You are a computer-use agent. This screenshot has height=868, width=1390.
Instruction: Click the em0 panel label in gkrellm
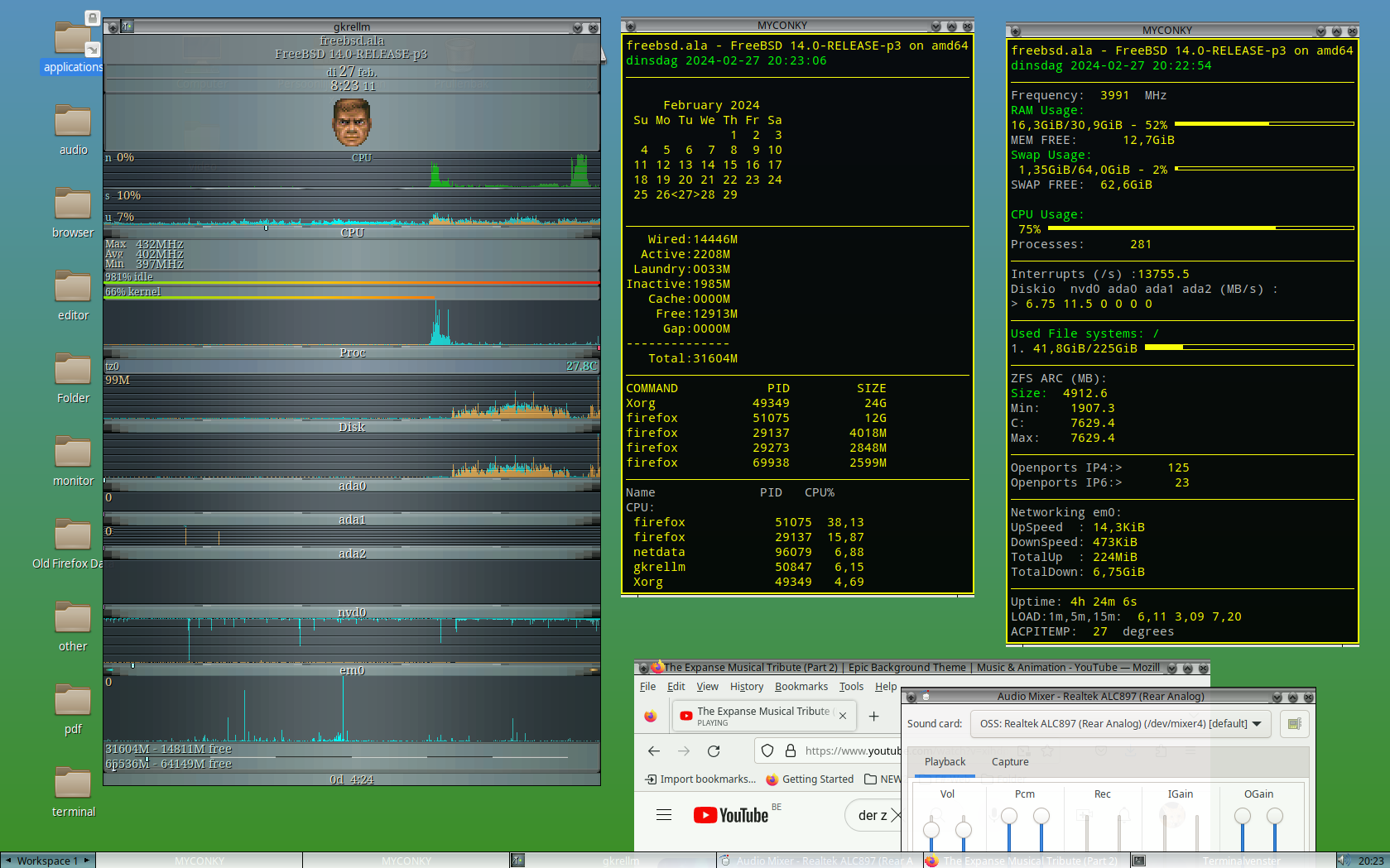click(352, 670)
